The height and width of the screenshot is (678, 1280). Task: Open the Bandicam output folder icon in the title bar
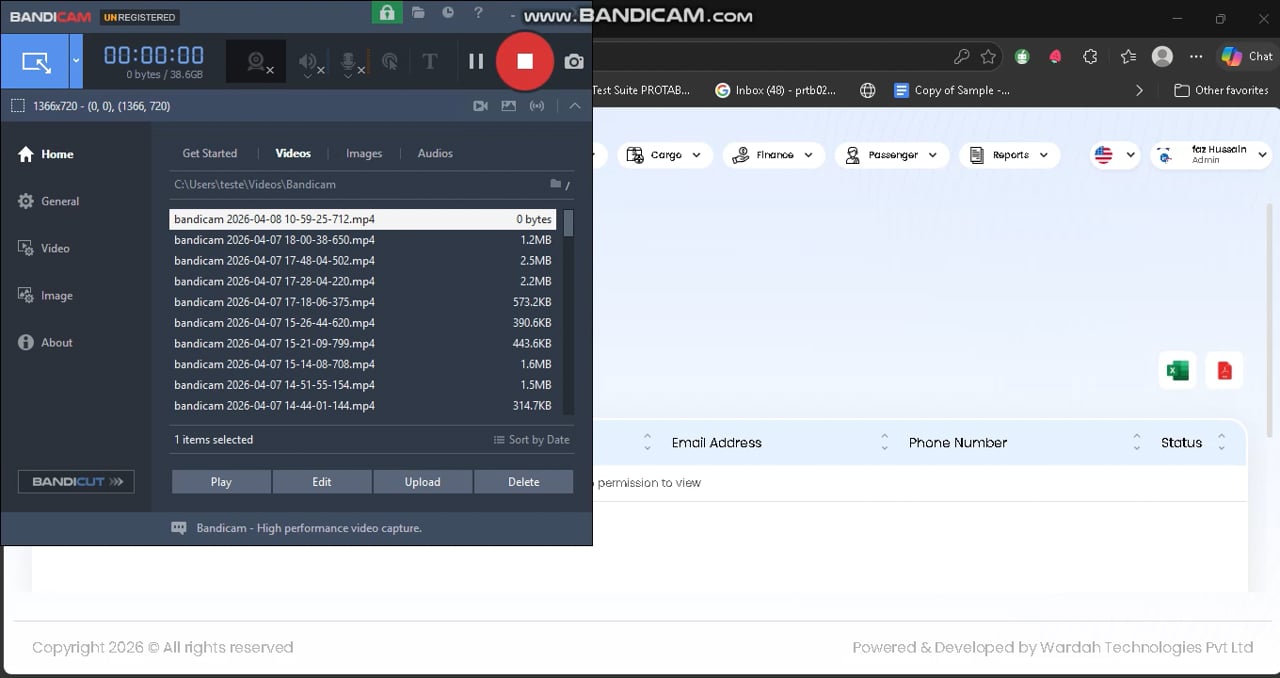click(x=418, y=13)
